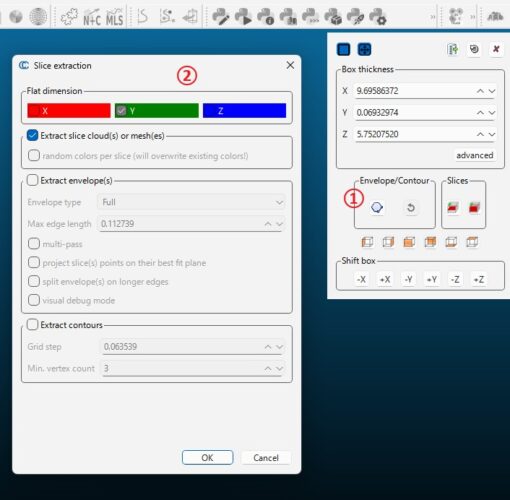Click the reset envelope arrow icon
Viewport: 510px width, 500px height.
coord(411,208)
